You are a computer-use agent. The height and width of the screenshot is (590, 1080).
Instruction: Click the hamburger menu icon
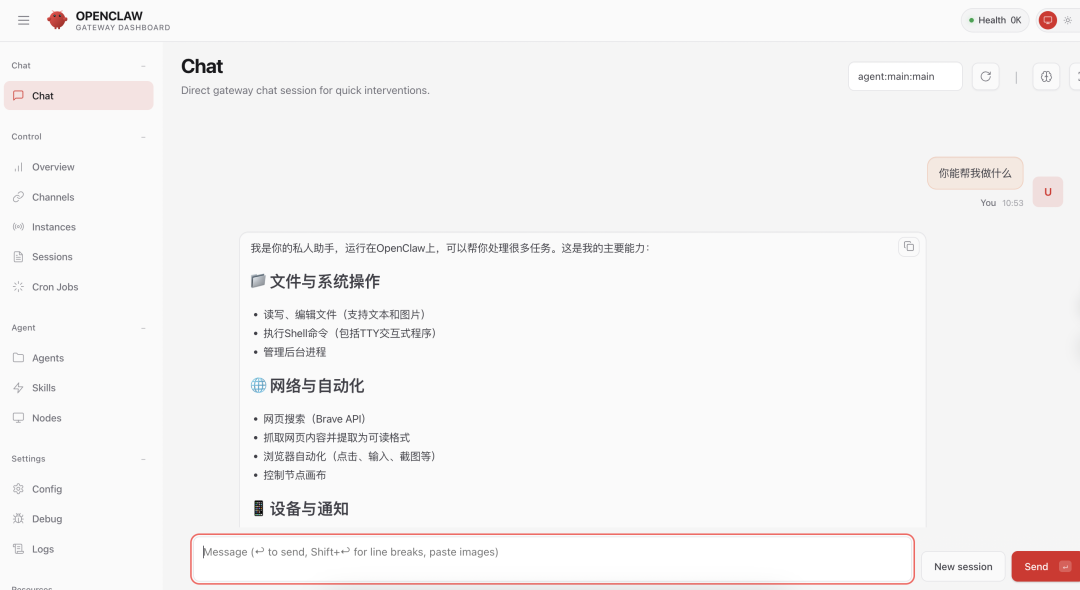[x=24, y=20]
